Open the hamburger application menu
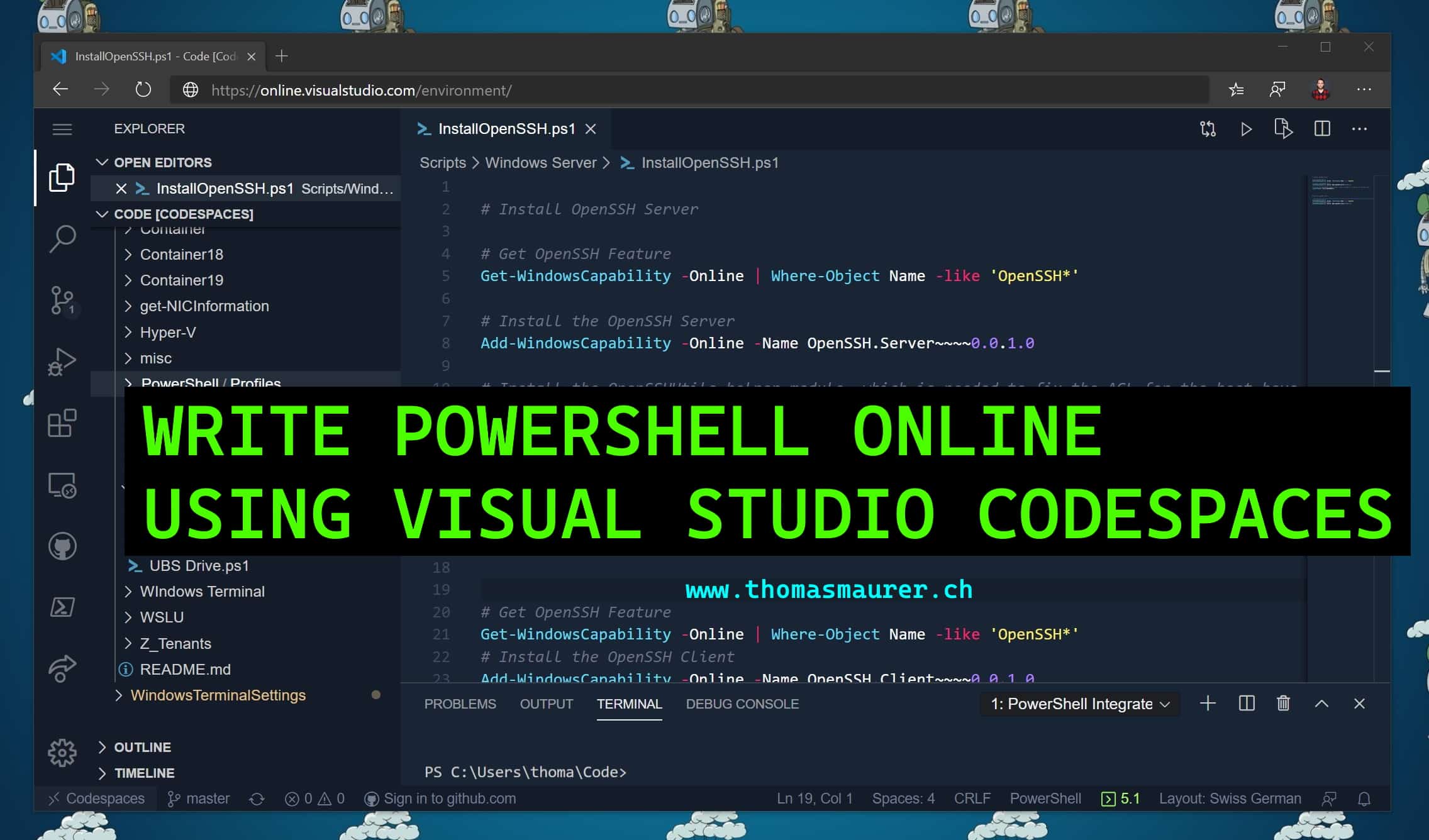1429x840 pixels. [62, 129]
